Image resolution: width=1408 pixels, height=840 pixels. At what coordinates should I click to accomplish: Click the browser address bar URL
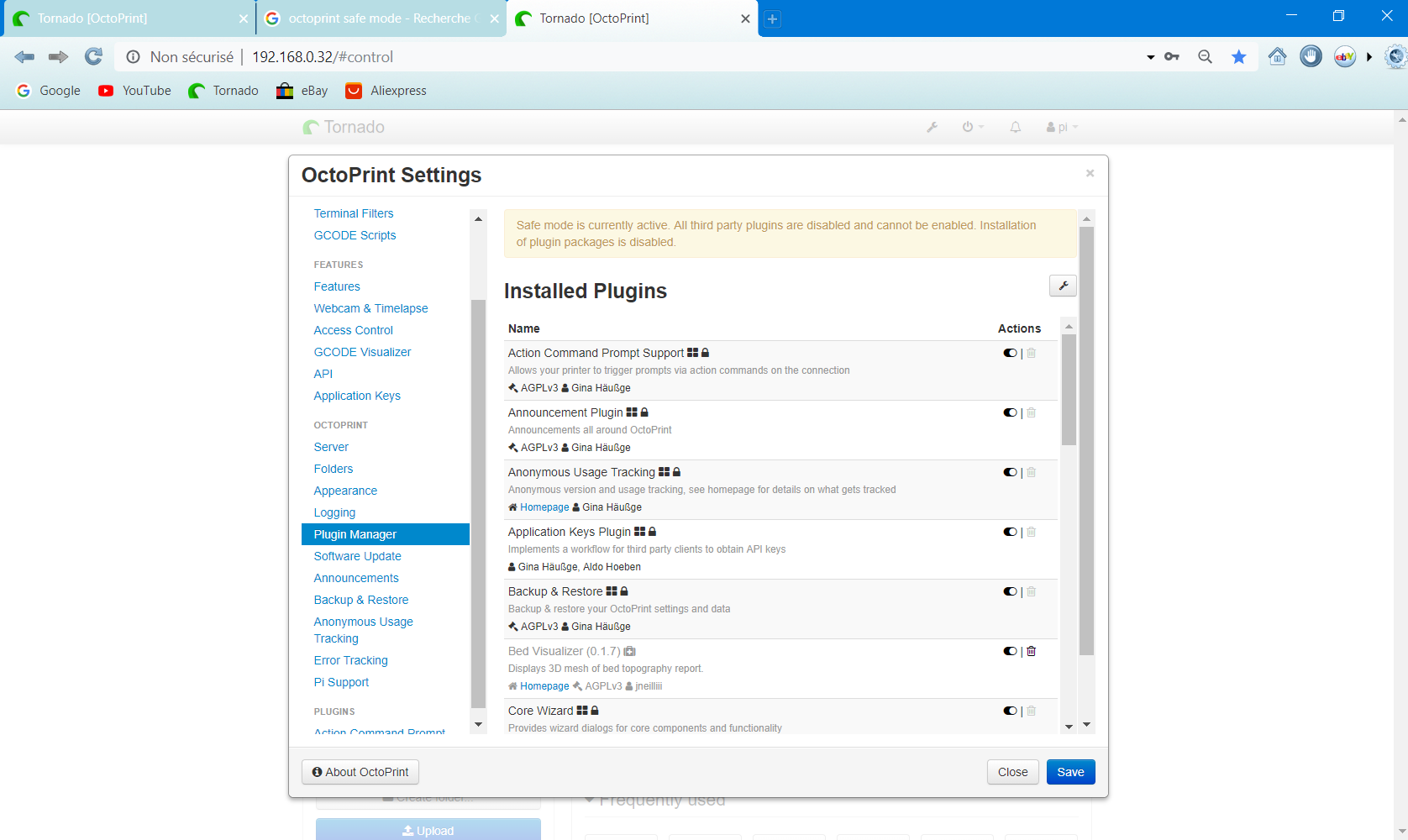(323, 57)
